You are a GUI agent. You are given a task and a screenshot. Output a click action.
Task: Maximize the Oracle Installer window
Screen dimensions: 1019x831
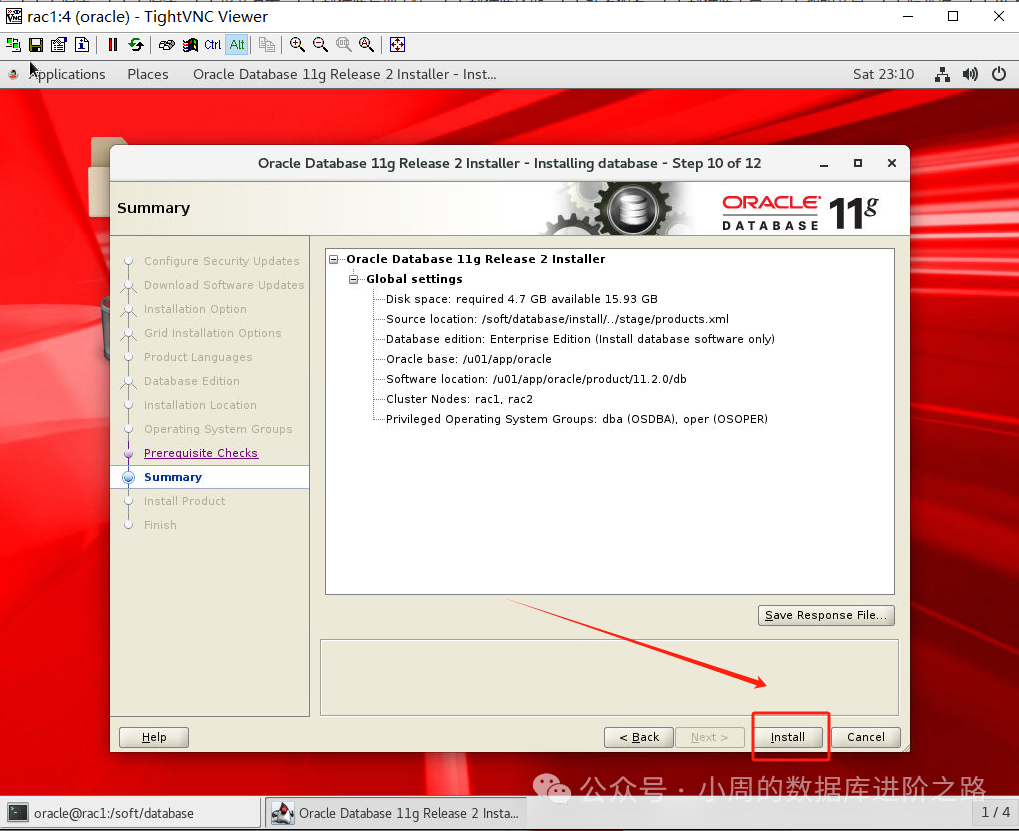tap(858, 163)
